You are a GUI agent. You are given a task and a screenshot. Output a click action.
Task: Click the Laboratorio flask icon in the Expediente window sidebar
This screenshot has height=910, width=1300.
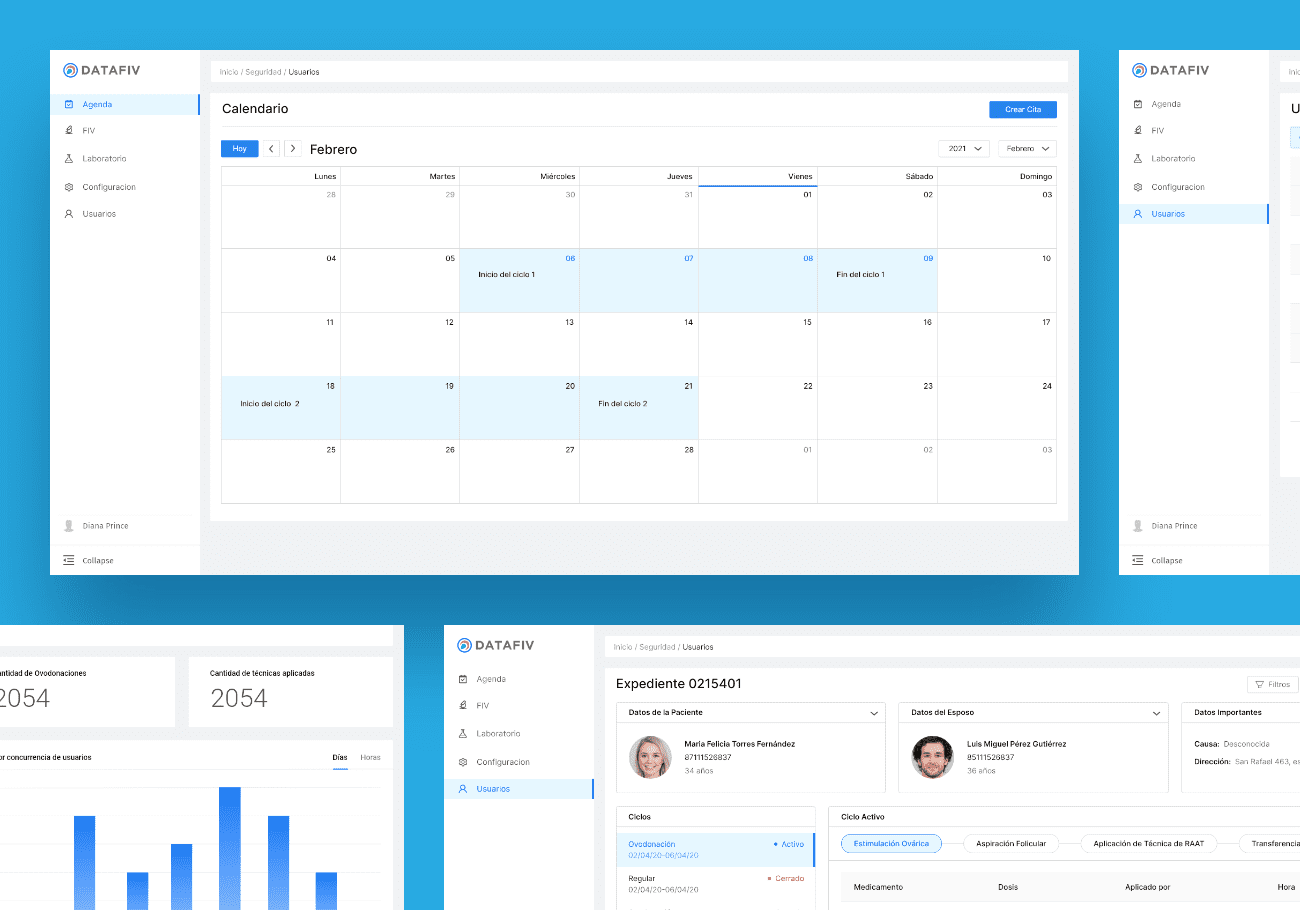(463, 734)
